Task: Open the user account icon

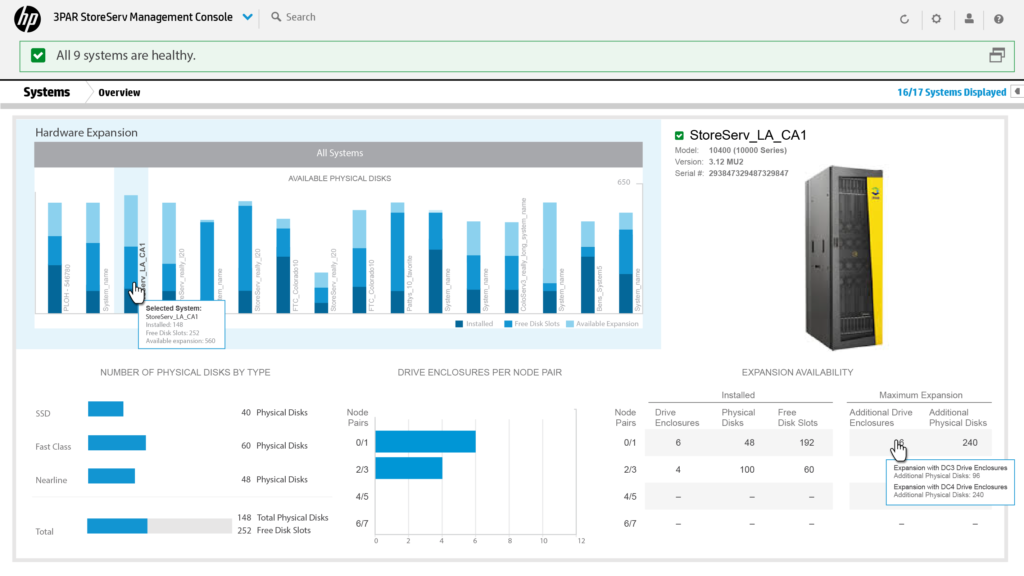Action: [969, 19]
